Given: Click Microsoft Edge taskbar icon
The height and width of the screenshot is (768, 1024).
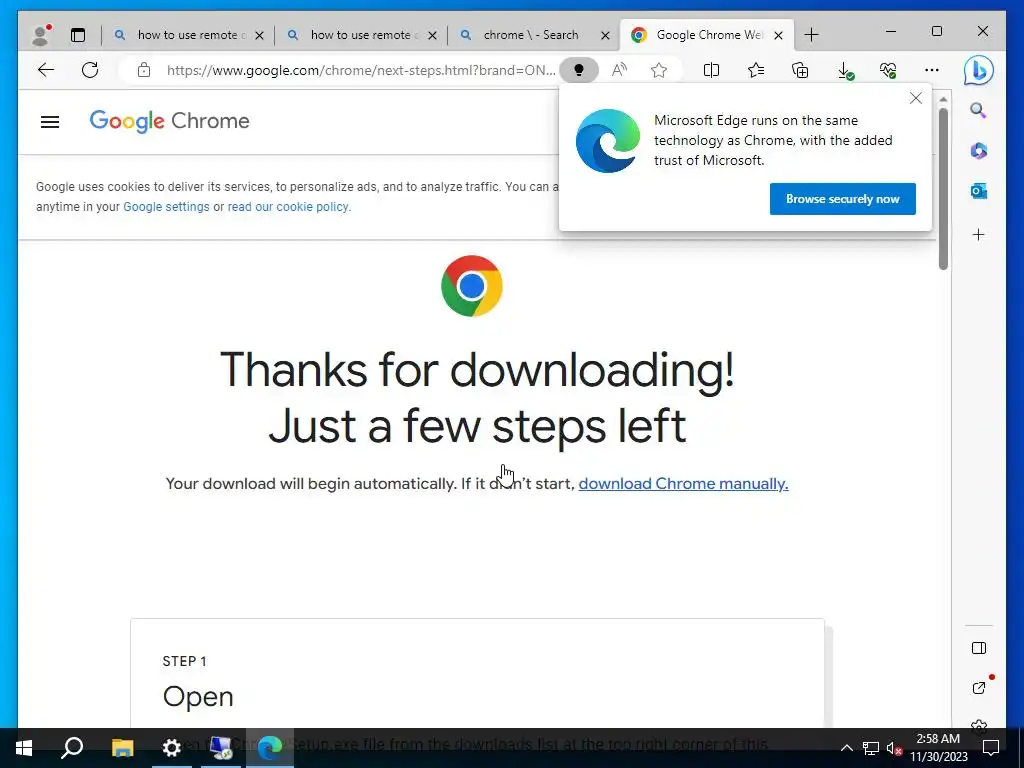Looking at the screenshot, I should pos(270,748).
